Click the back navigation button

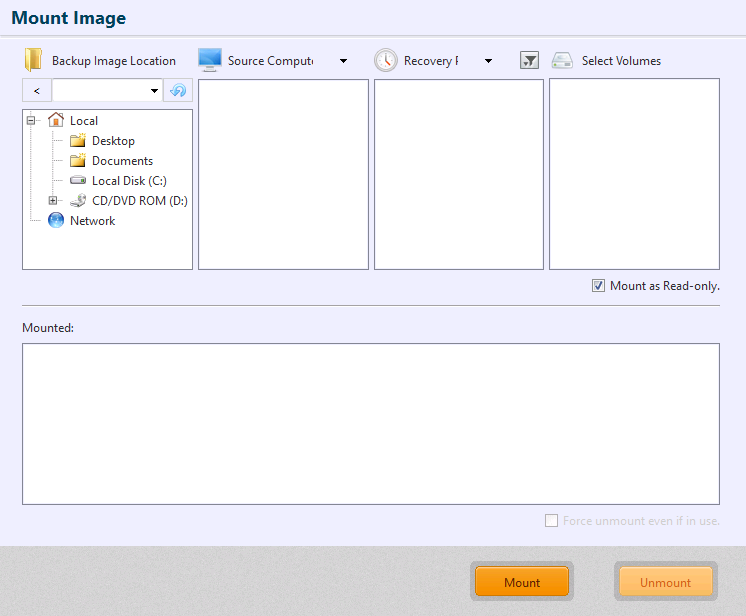pyautogui.click(x=37, y=91)
